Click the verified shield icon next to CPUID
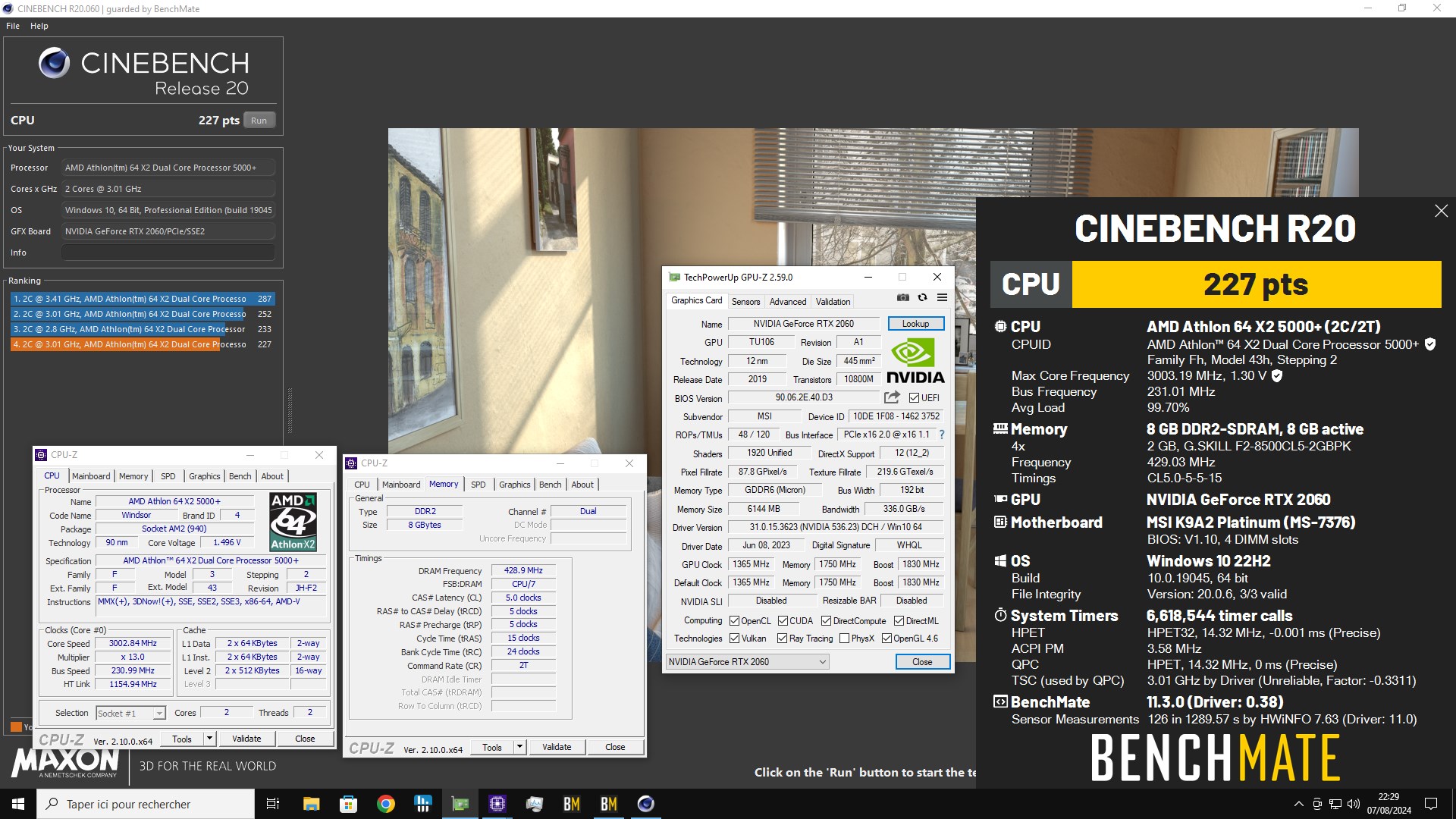The height and width of the screenshot is (819, 1456). pos(1430,344)
